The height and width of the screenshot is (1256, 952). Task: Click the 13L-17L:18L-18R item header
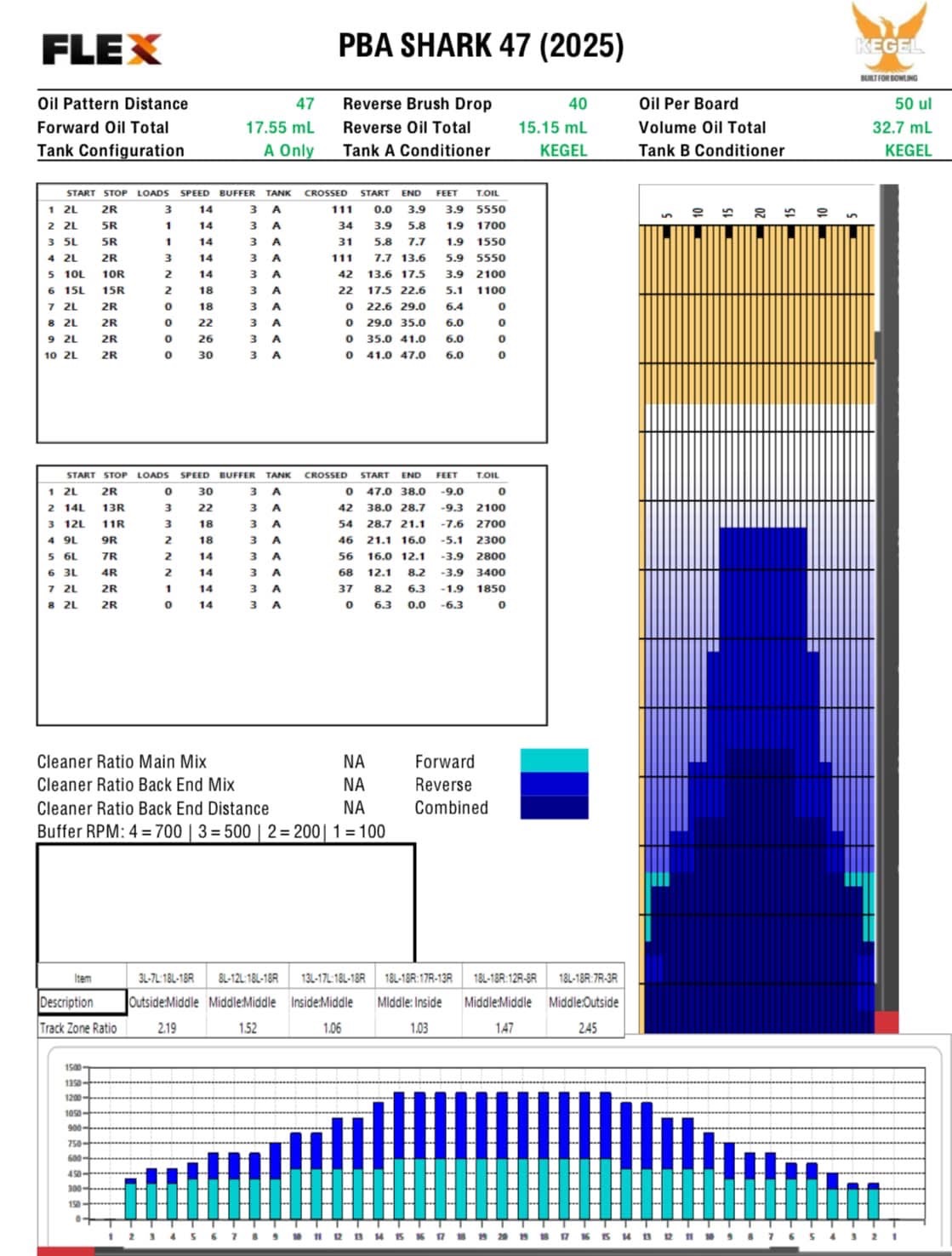pos(333,978)
